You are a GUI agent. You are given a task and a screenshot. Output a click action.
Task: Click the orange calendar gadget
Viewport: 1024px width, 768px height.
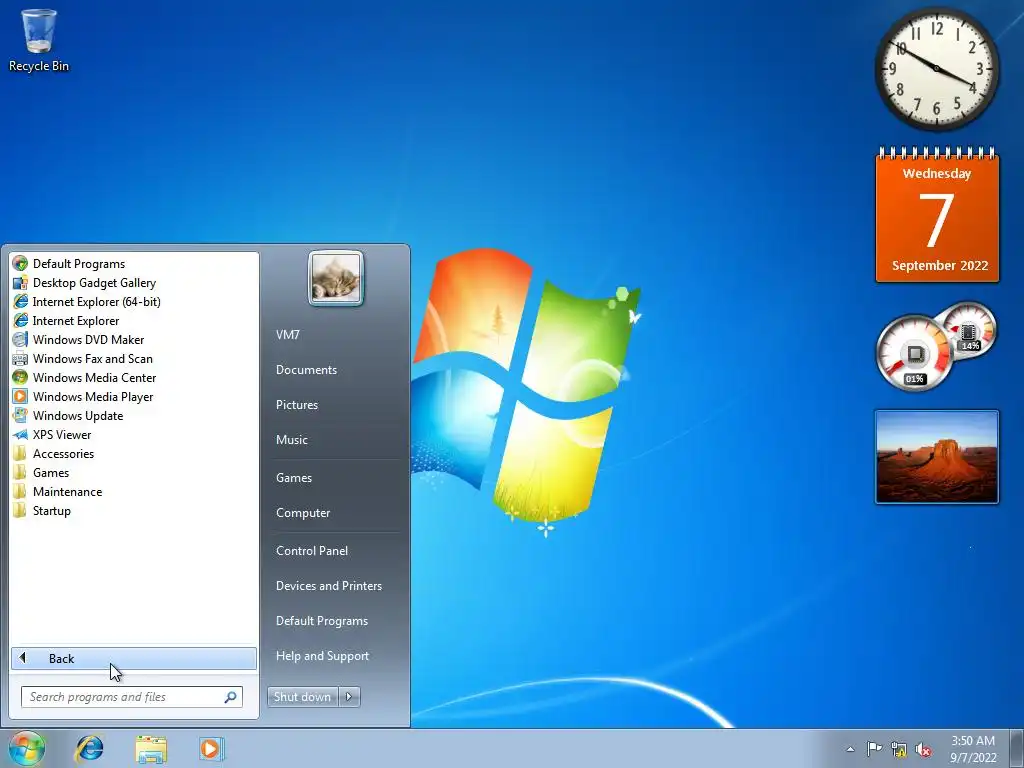tap(937, 216)
